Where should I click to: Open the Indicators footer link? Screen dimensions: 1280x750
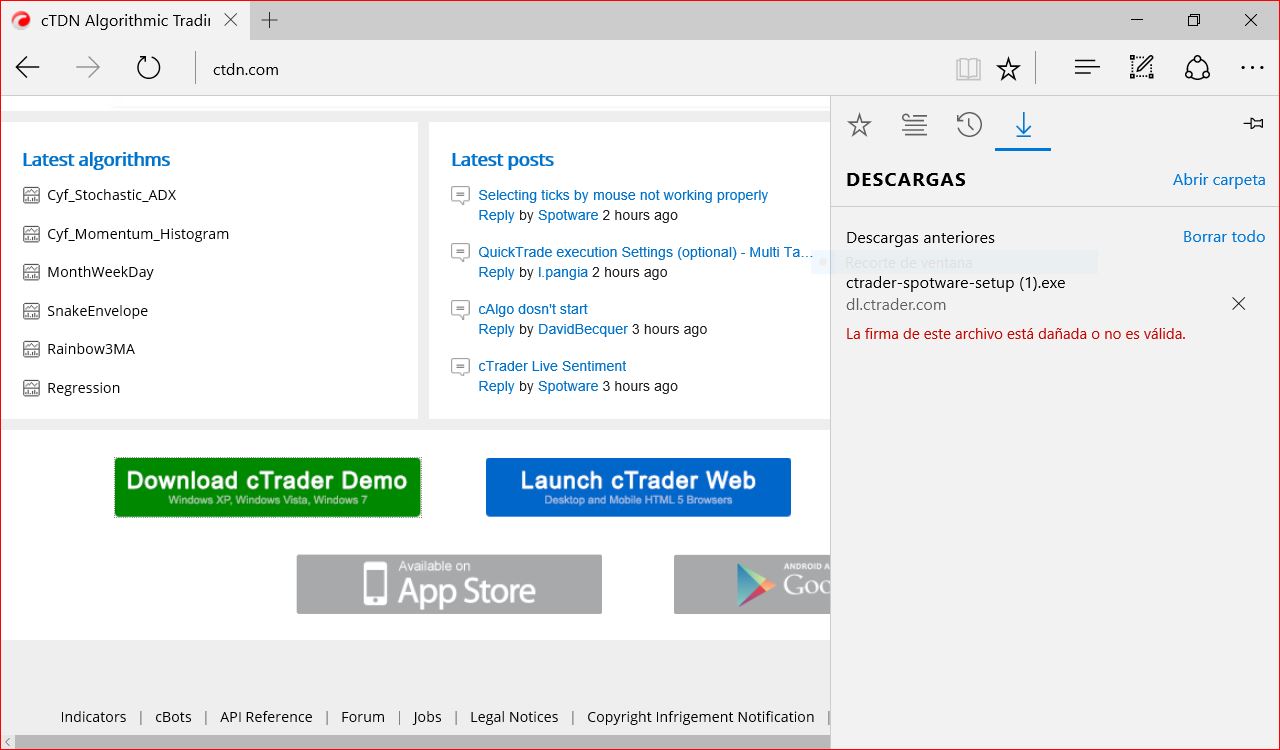click(93, 717)
